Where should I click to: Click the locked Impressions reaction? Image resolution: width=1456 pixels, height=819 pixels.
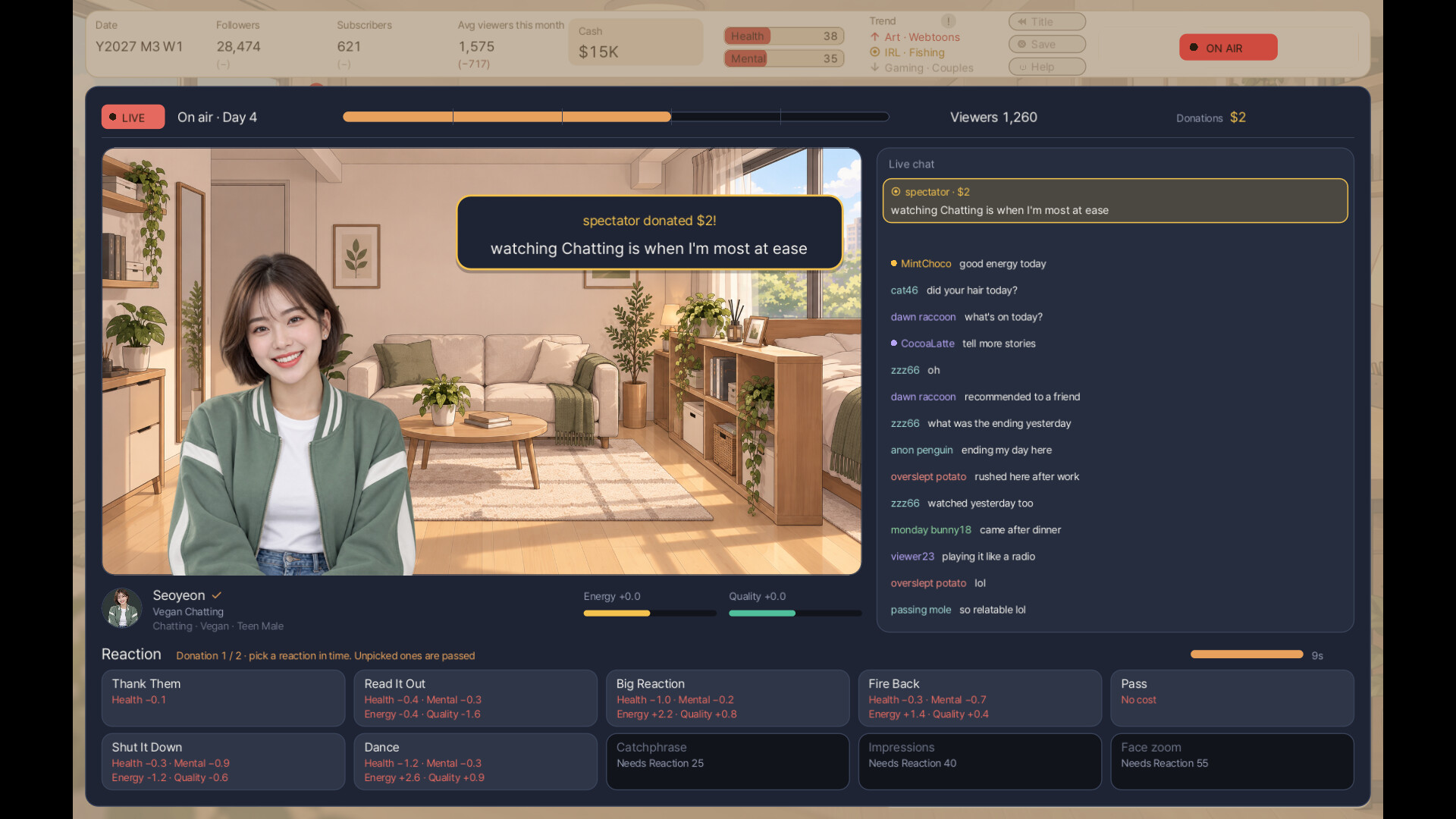980,761
